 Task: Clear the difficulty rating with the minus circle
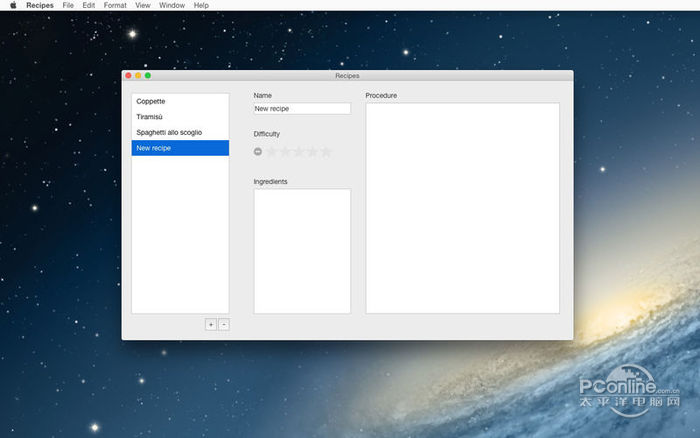click(x=258, y=152)
